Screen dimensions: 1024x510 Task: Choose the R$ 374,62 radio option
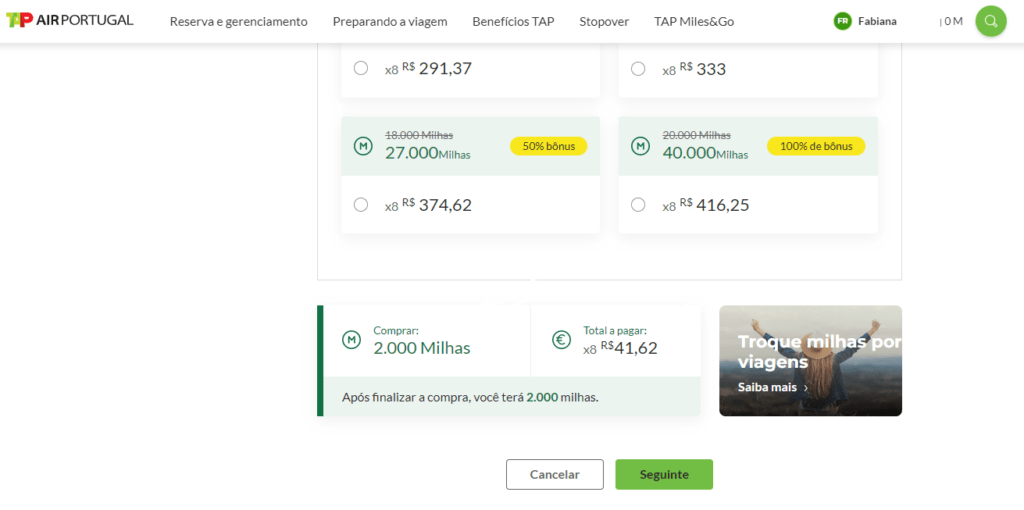(361, 205)
